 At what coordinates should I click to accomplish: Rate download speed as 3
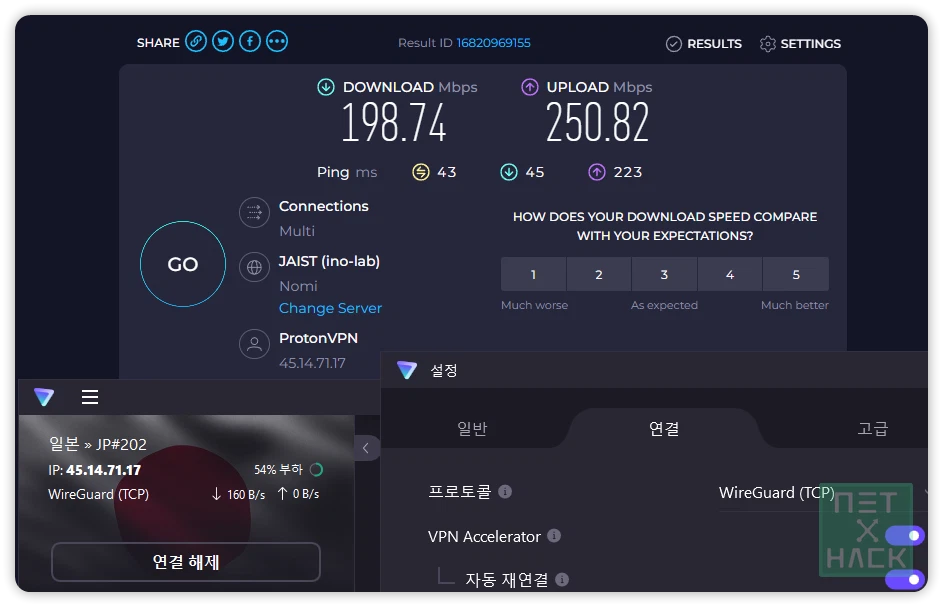tap(664, 274)
